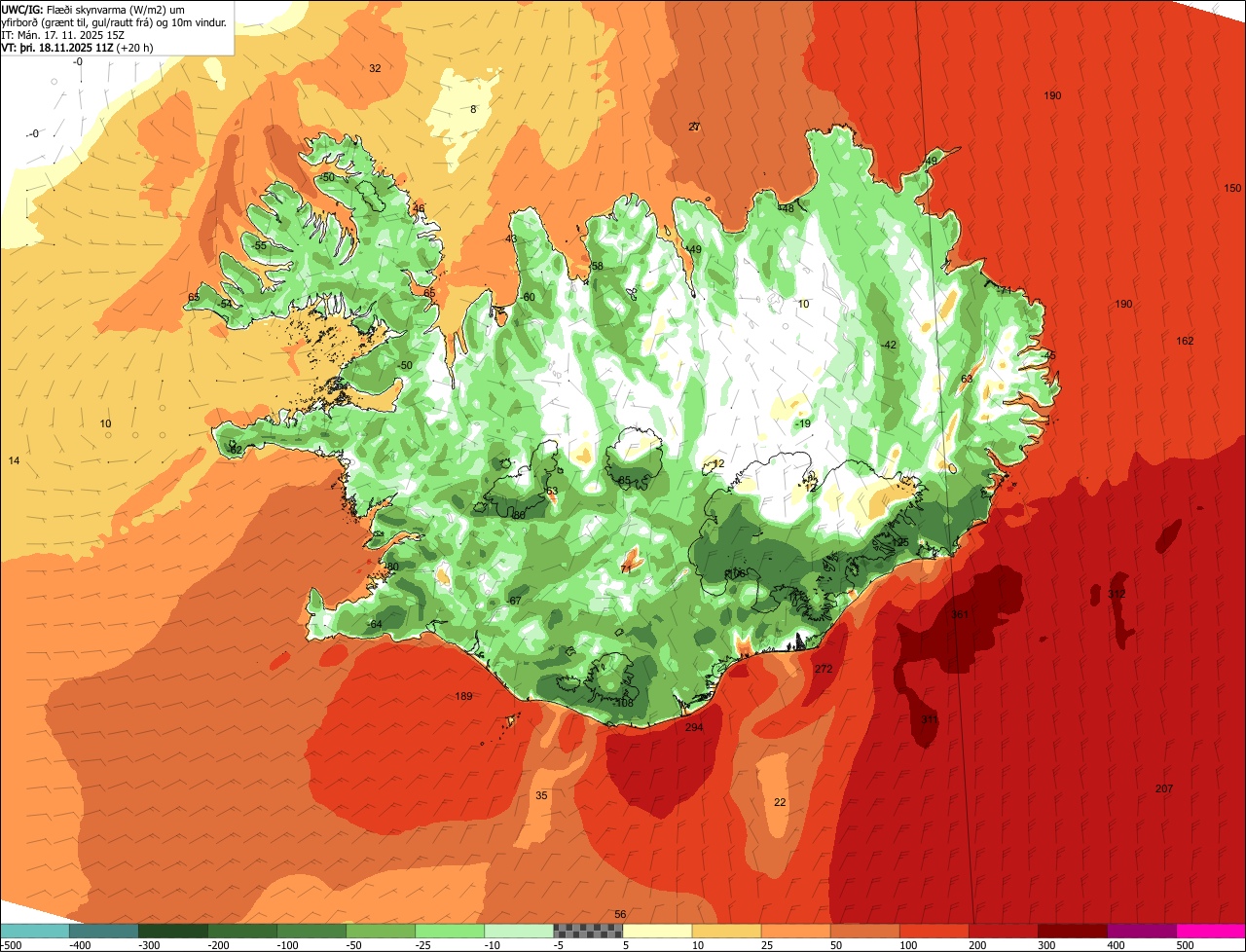Click map value '150' at the right edge

[1232, 188]
